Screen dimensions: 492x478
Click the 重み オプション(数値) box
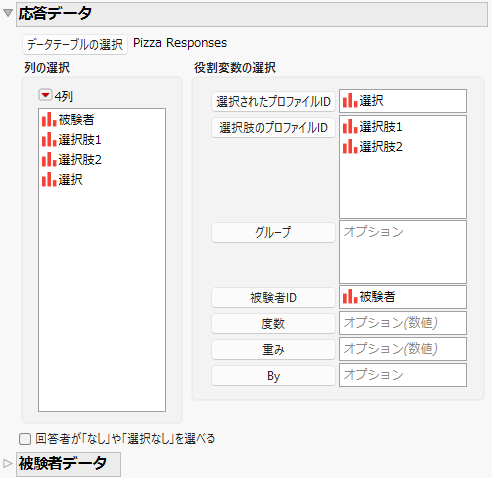[403, 349]
